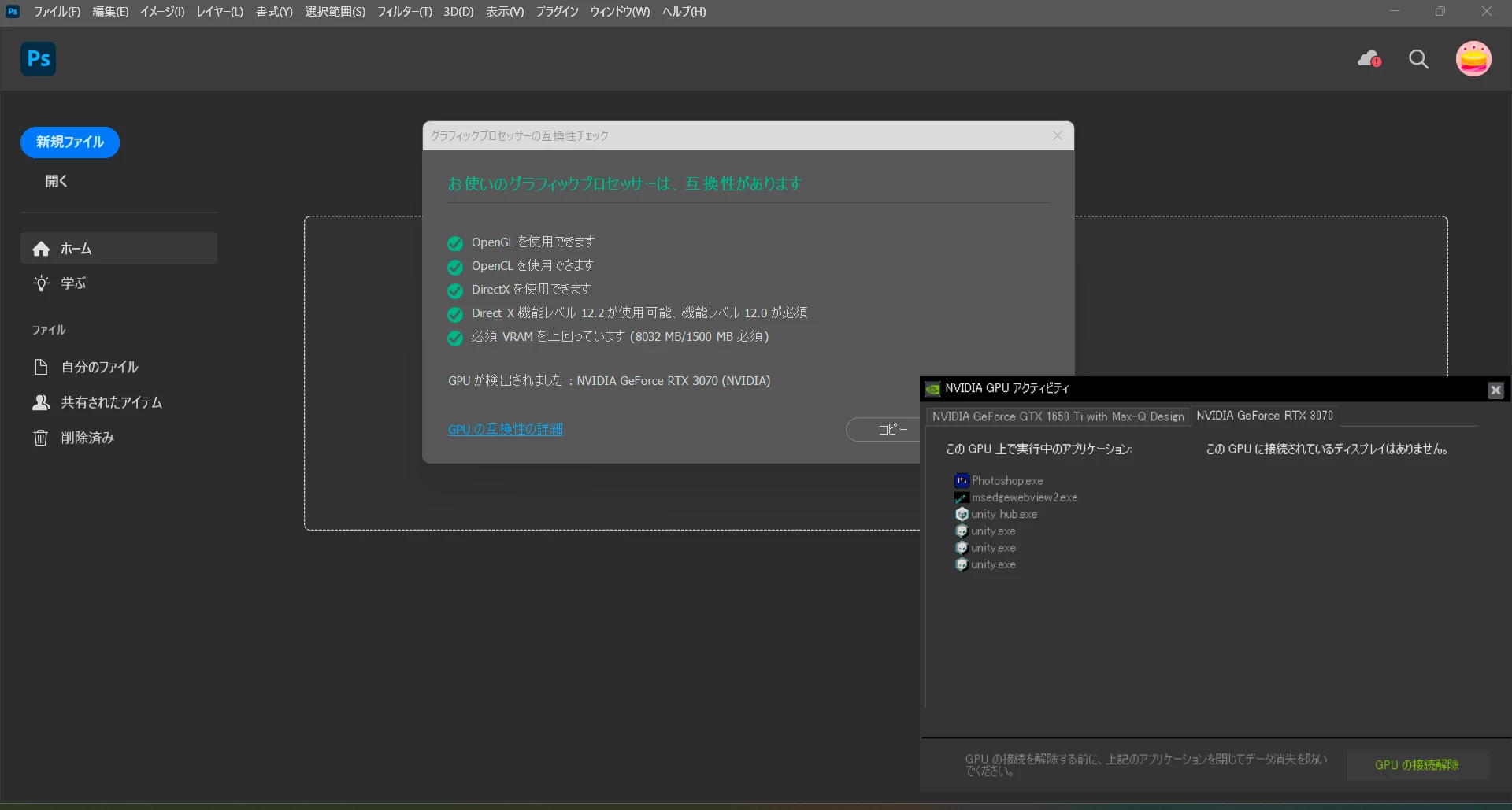Click the お使いのグラフィックプロセッサーは、互換性があります heading

[x=624, y=183]
